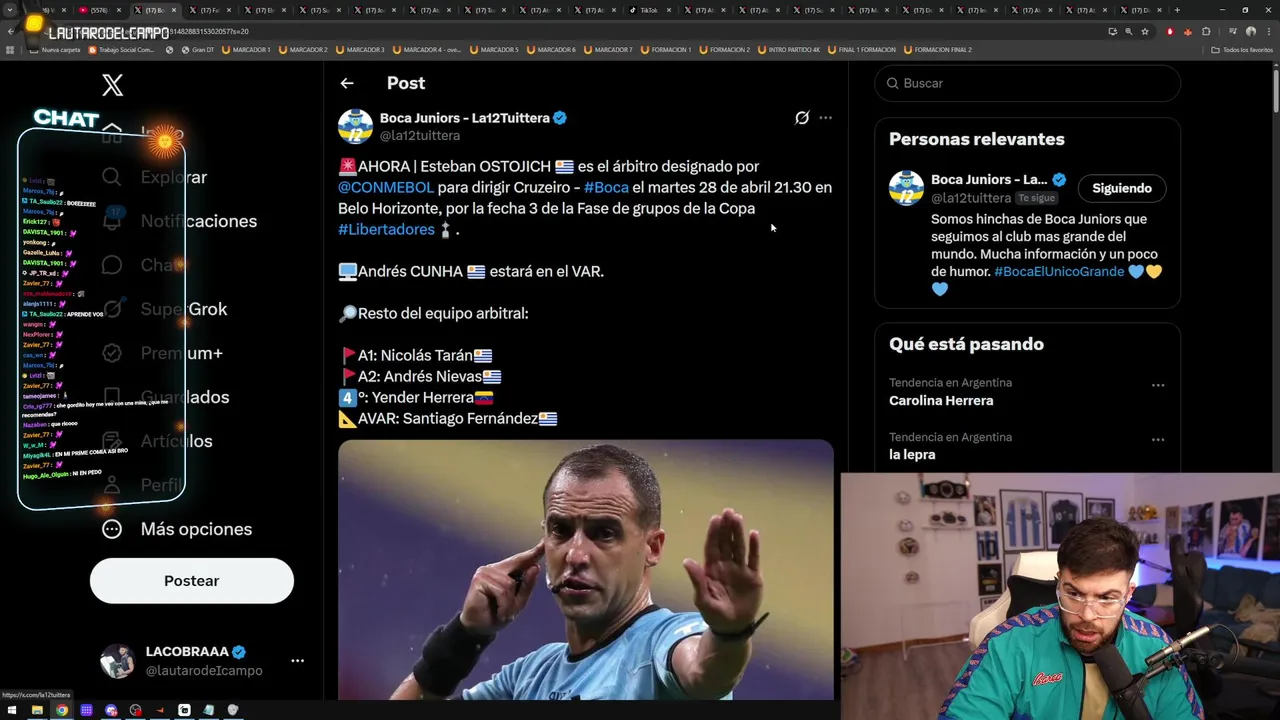This screenshot has height=720, width=1280.
Task: Click Boca Juniors - La... name in Personas relevantes
Action: coord(989,180)
